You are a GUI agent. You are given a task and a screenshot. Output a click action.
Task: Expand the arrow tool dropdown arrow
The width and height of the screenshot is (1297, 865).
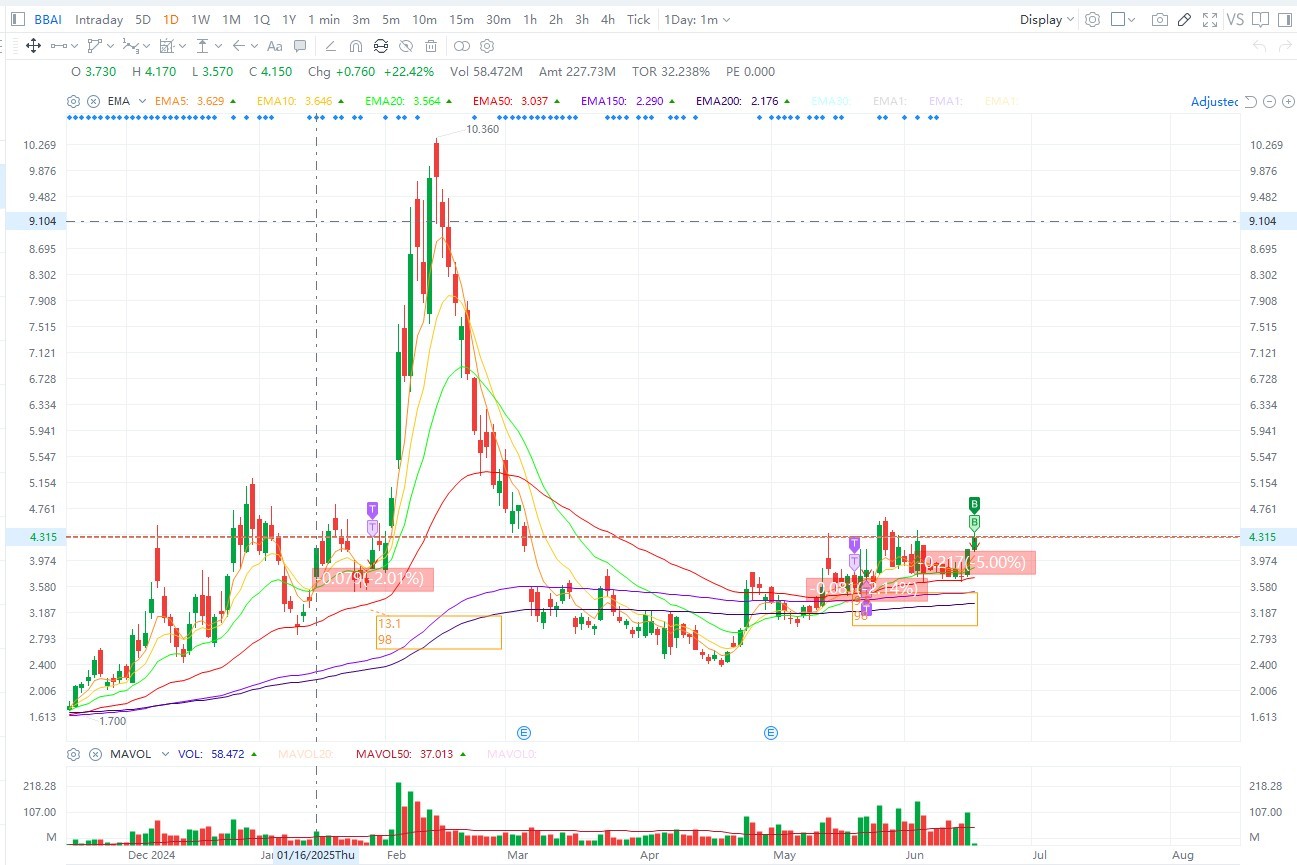(254, 46)
